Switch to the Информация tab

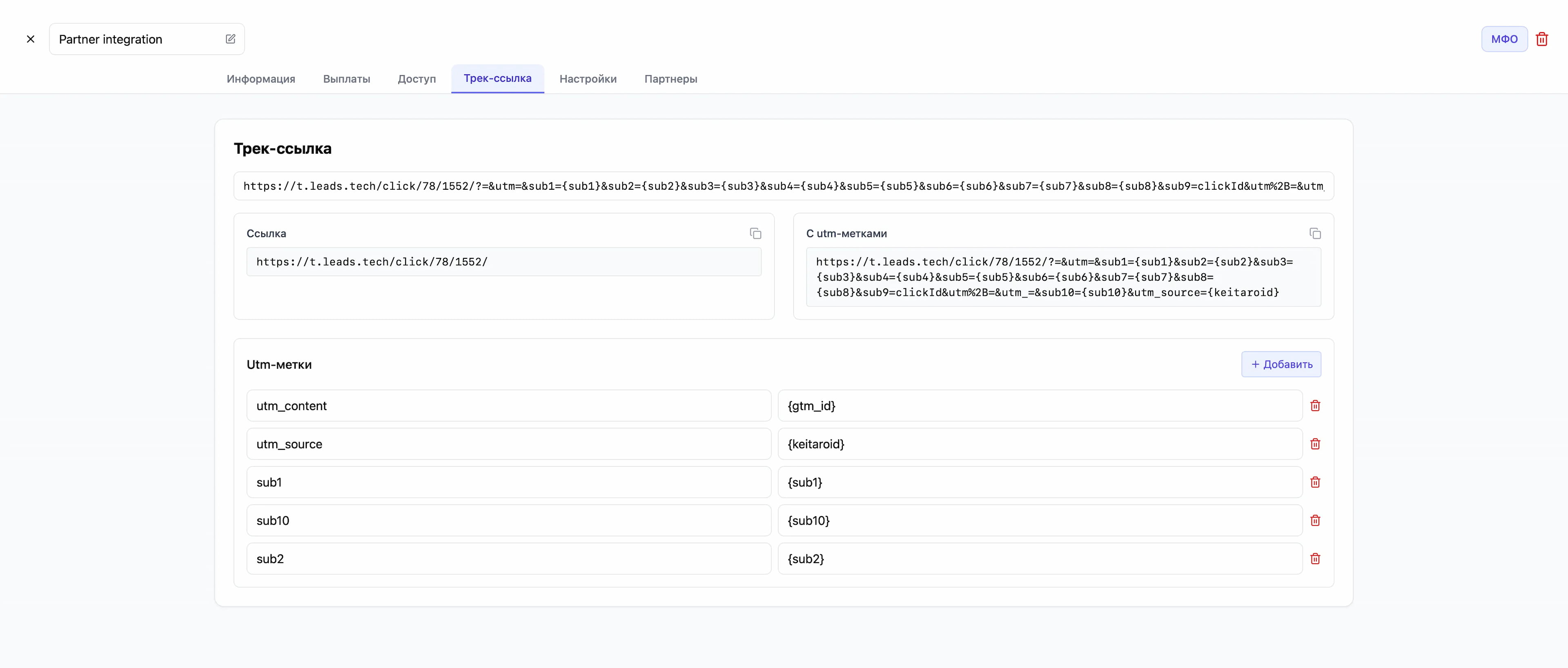(261, 79)
